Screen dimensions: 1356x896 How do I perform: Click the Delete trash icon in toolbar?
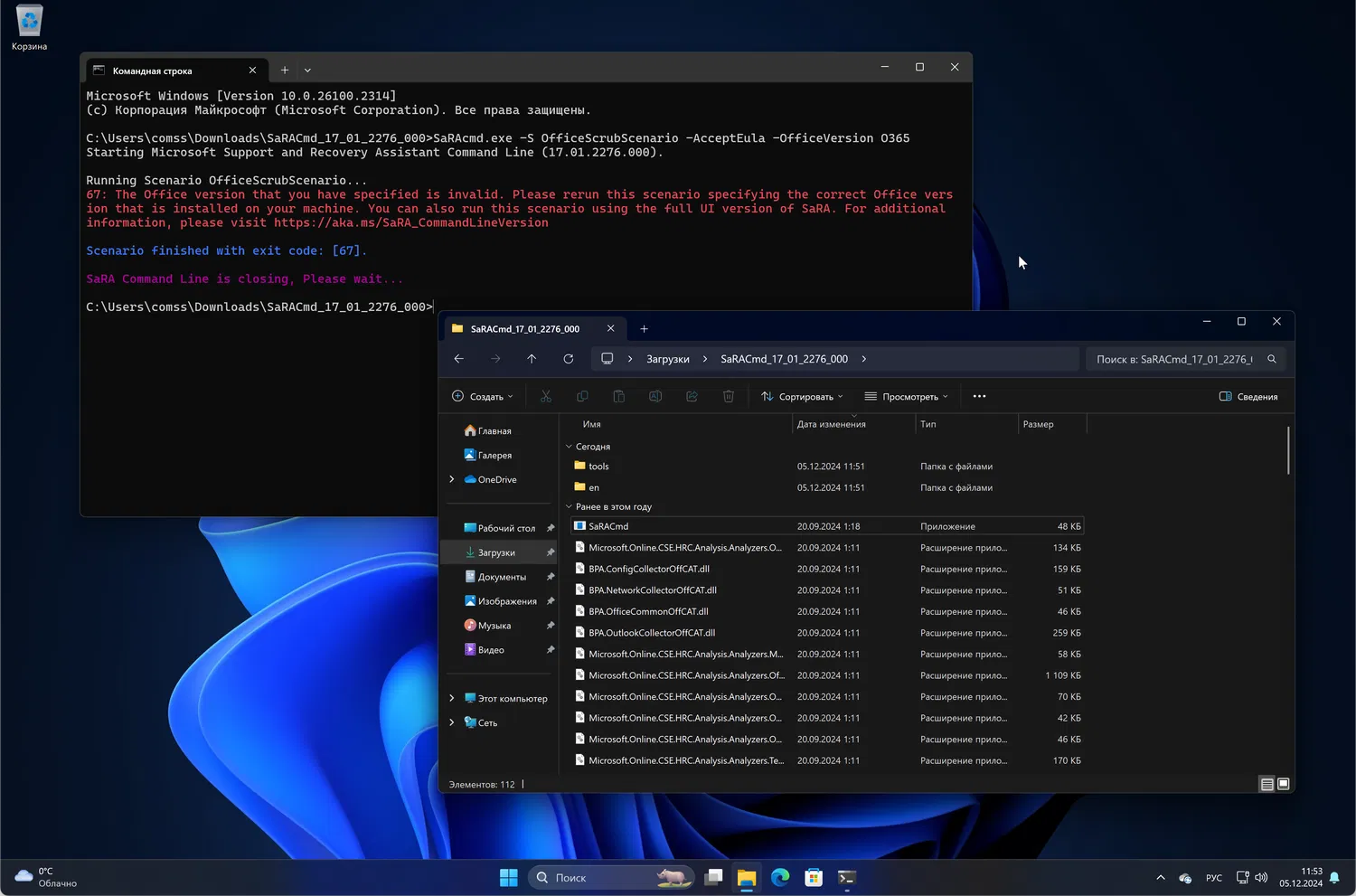pos(729,396)
